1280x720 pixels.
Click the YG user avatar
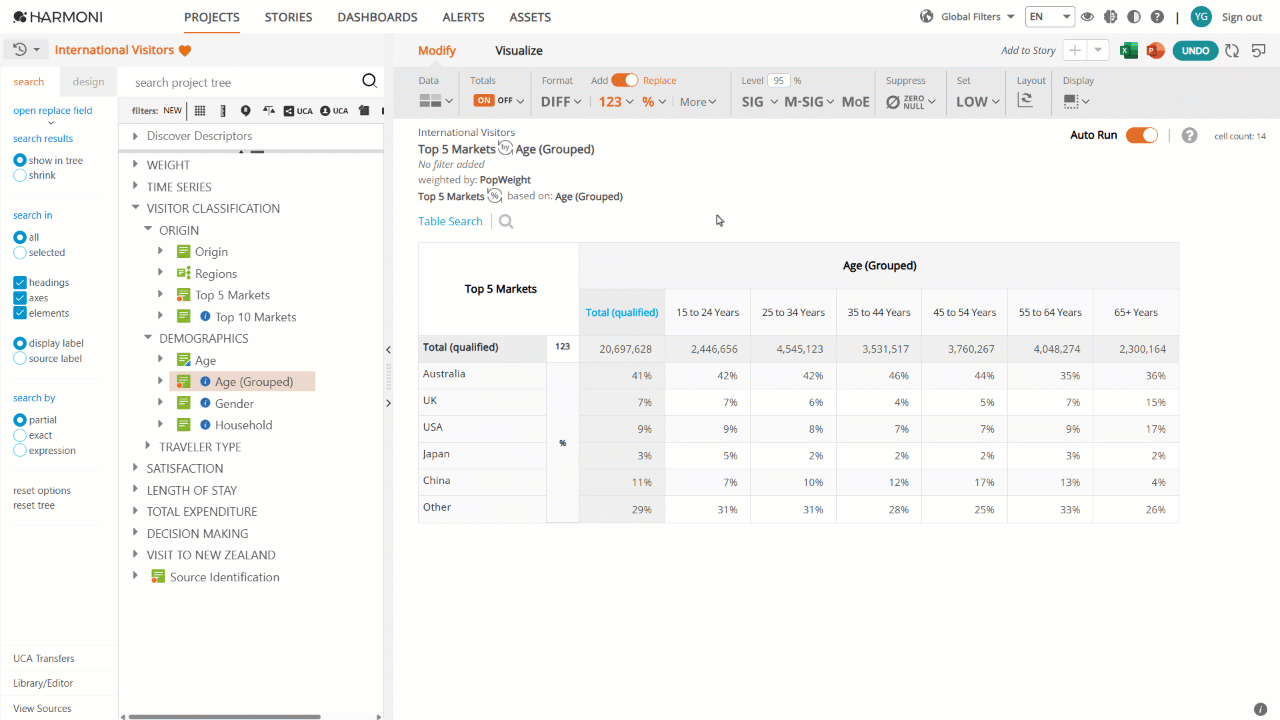1201,17
